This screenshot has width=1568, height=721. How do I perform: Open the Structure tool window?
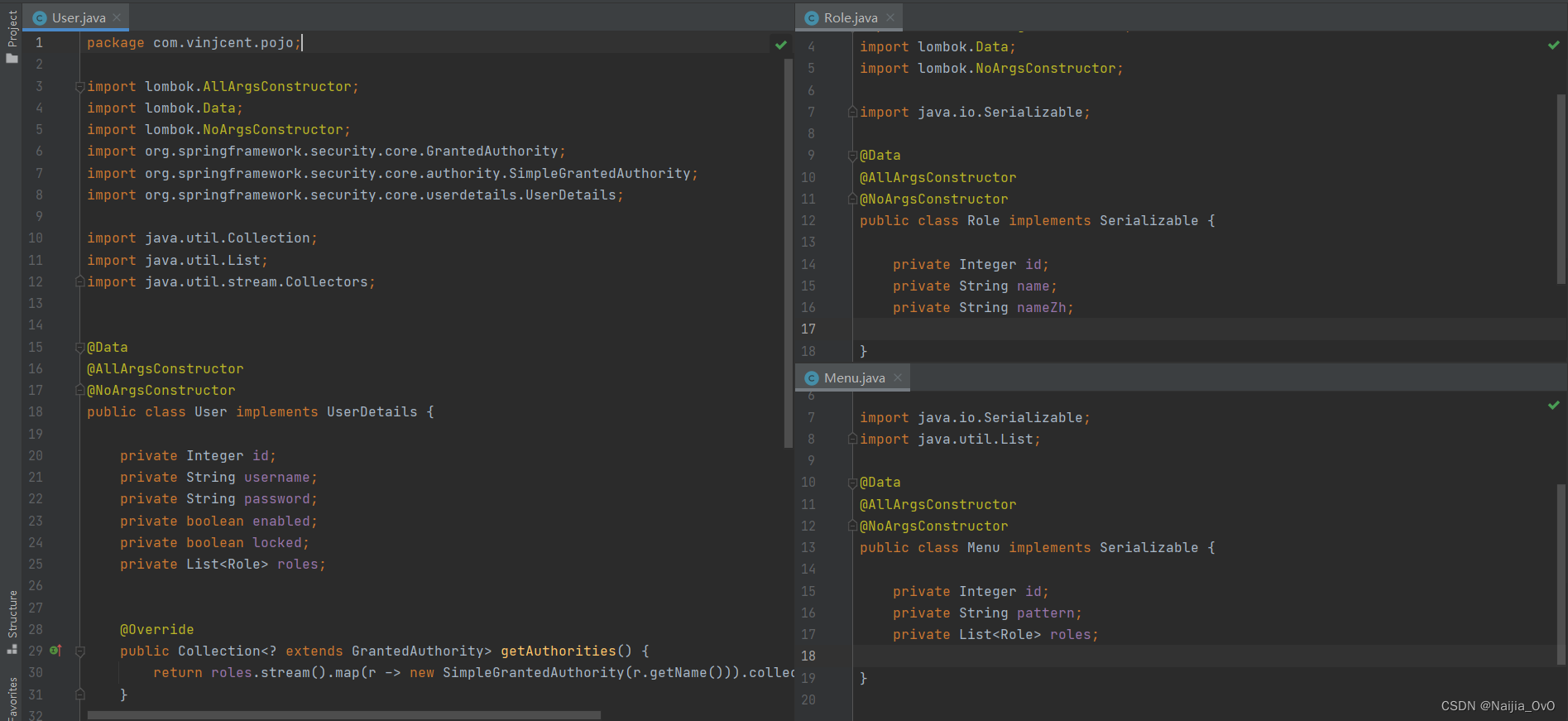(x=12, y=621)
